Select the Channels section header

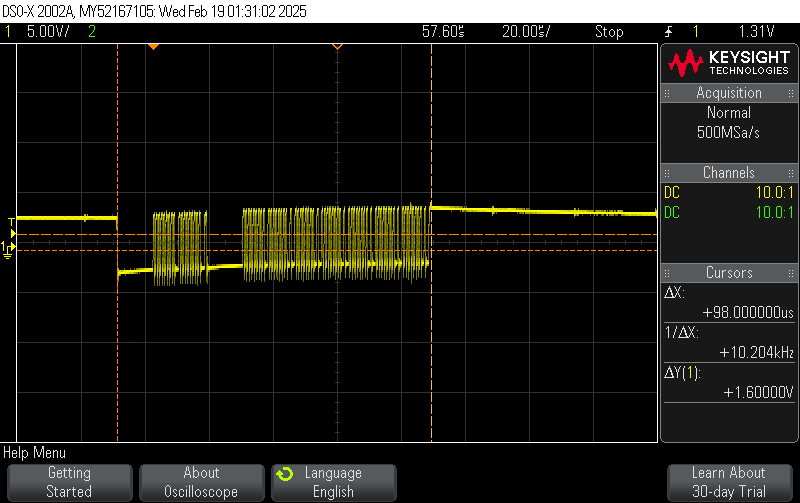(x=728, y=173)
